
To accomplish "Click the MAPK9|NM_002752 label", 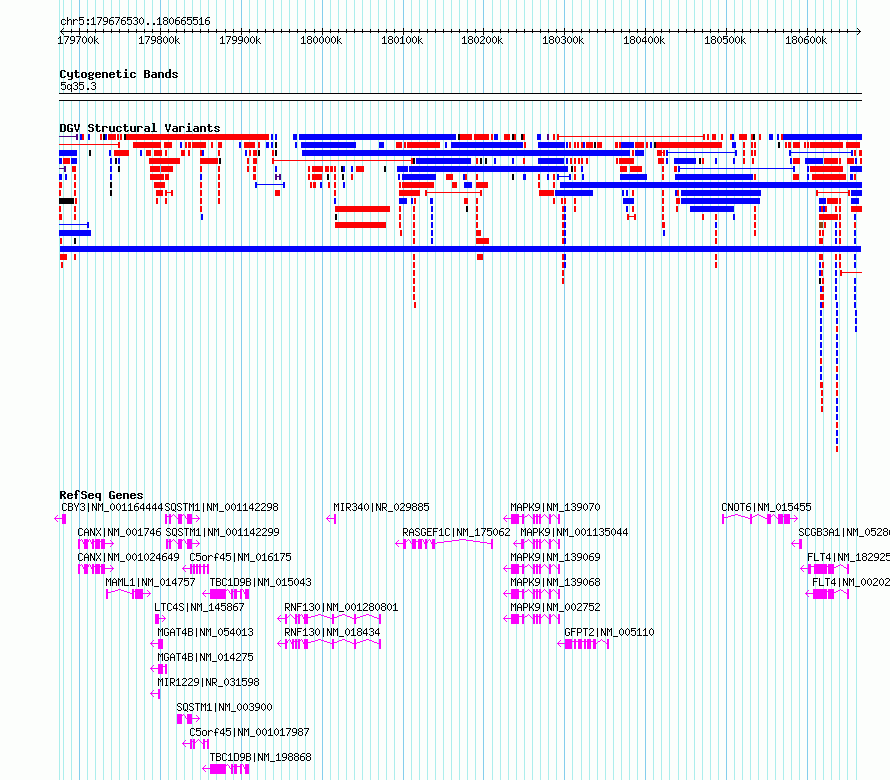I will tap(555, 607).
